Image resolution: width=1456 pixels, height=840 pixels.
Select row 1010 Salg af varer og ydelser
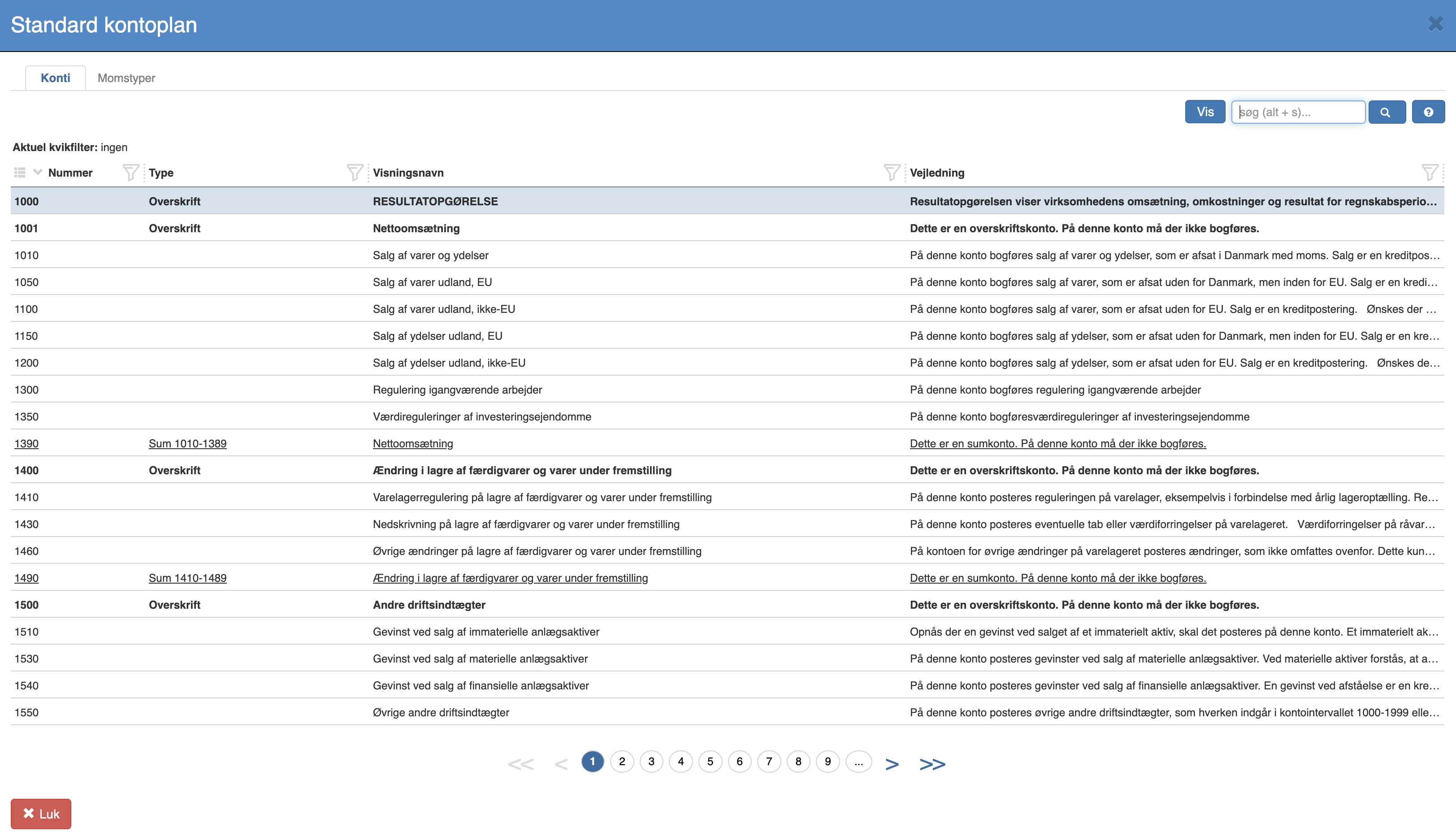tap(430, 255)
